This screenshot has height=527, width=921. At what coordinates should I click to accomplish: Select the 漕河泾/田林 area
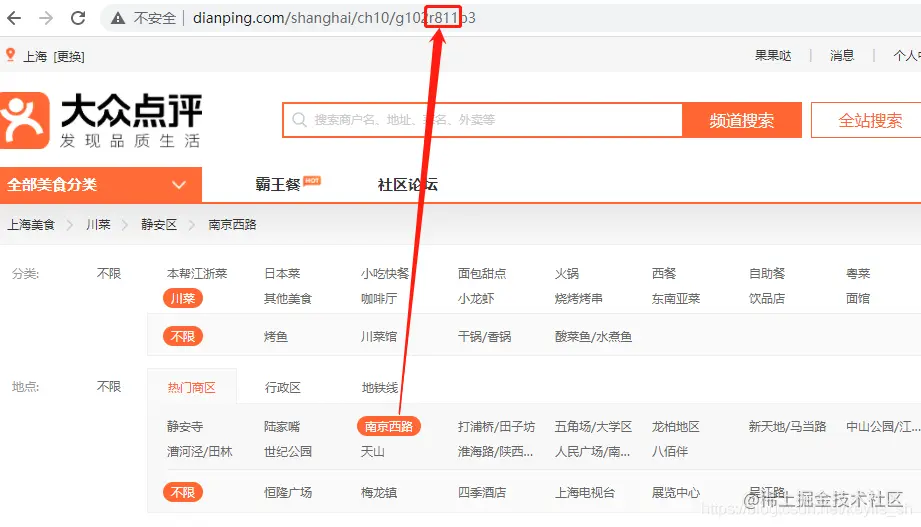[x=200, y=452]
